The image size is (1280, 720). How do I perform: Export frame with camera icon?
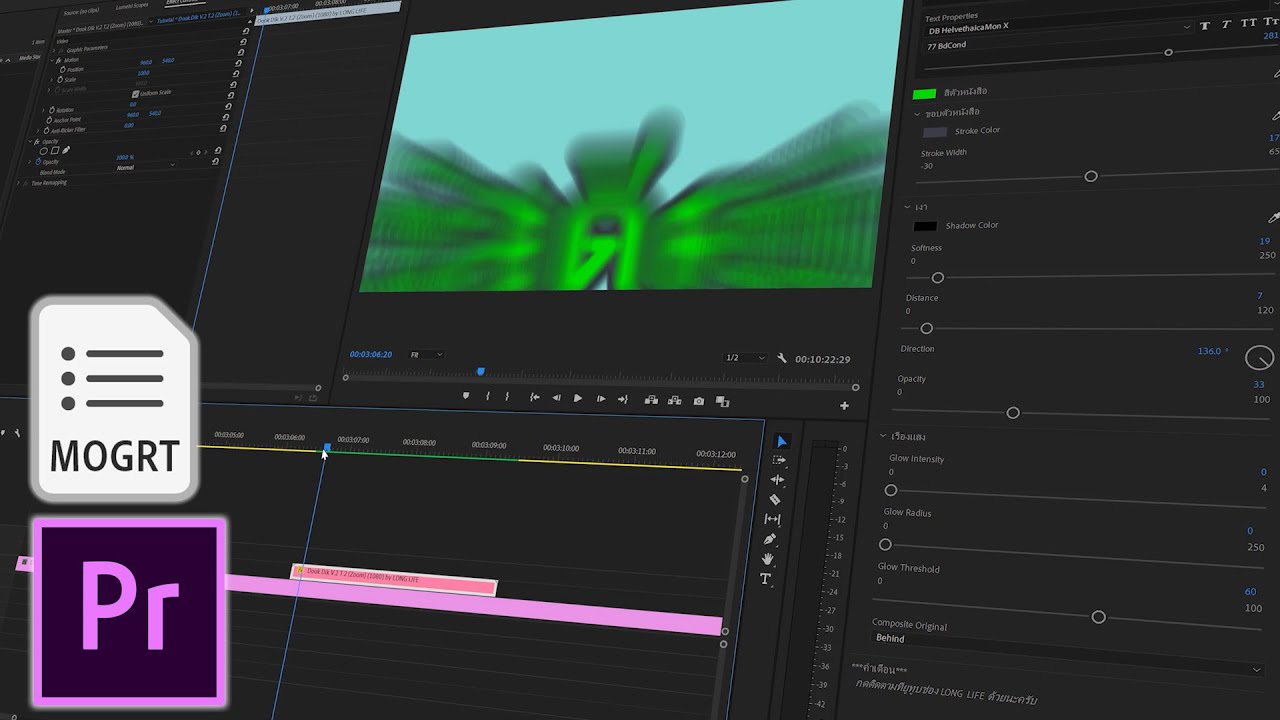(x=698, y=401)
